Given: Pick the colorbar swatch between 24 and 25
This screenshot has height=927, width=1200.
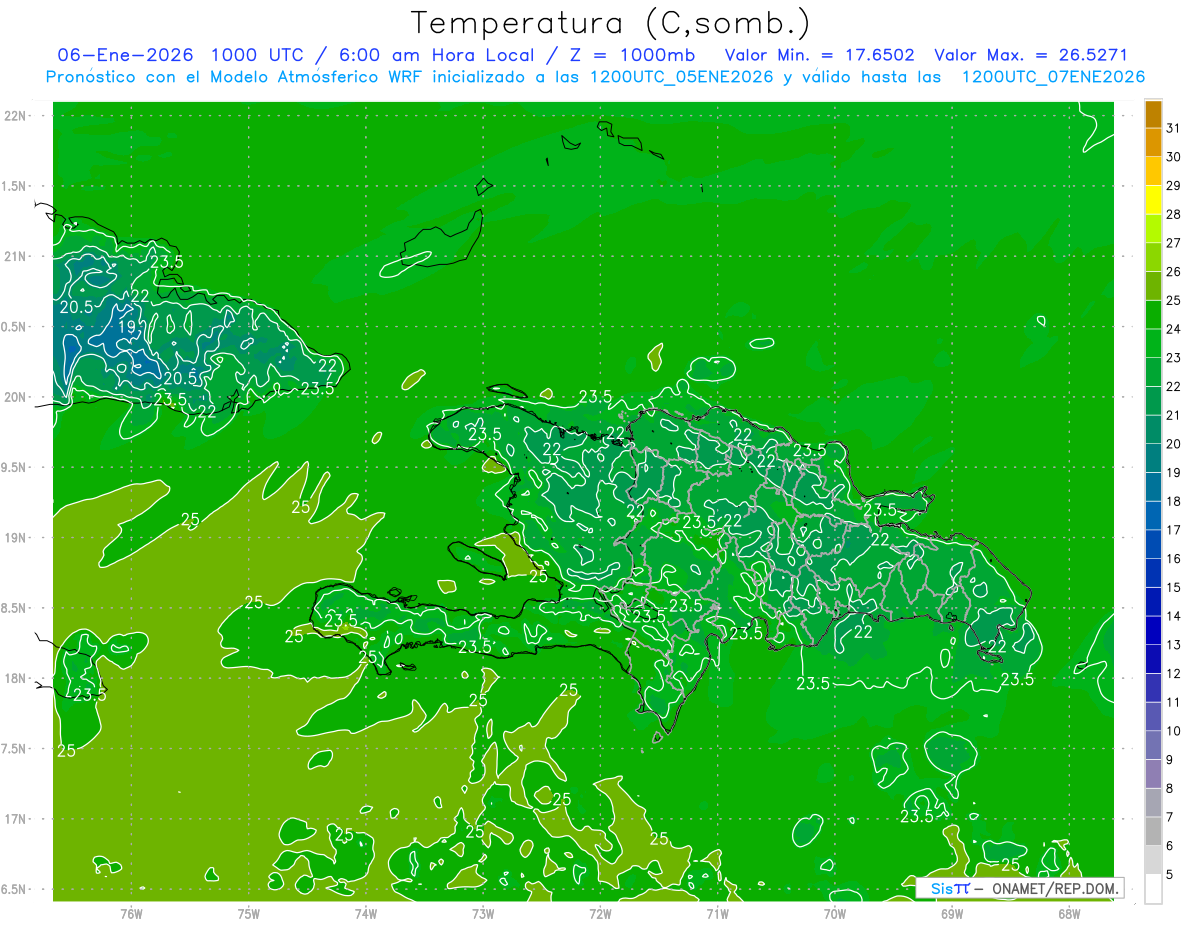Looking at the screenshot, I should click(x=1153, y=315).
